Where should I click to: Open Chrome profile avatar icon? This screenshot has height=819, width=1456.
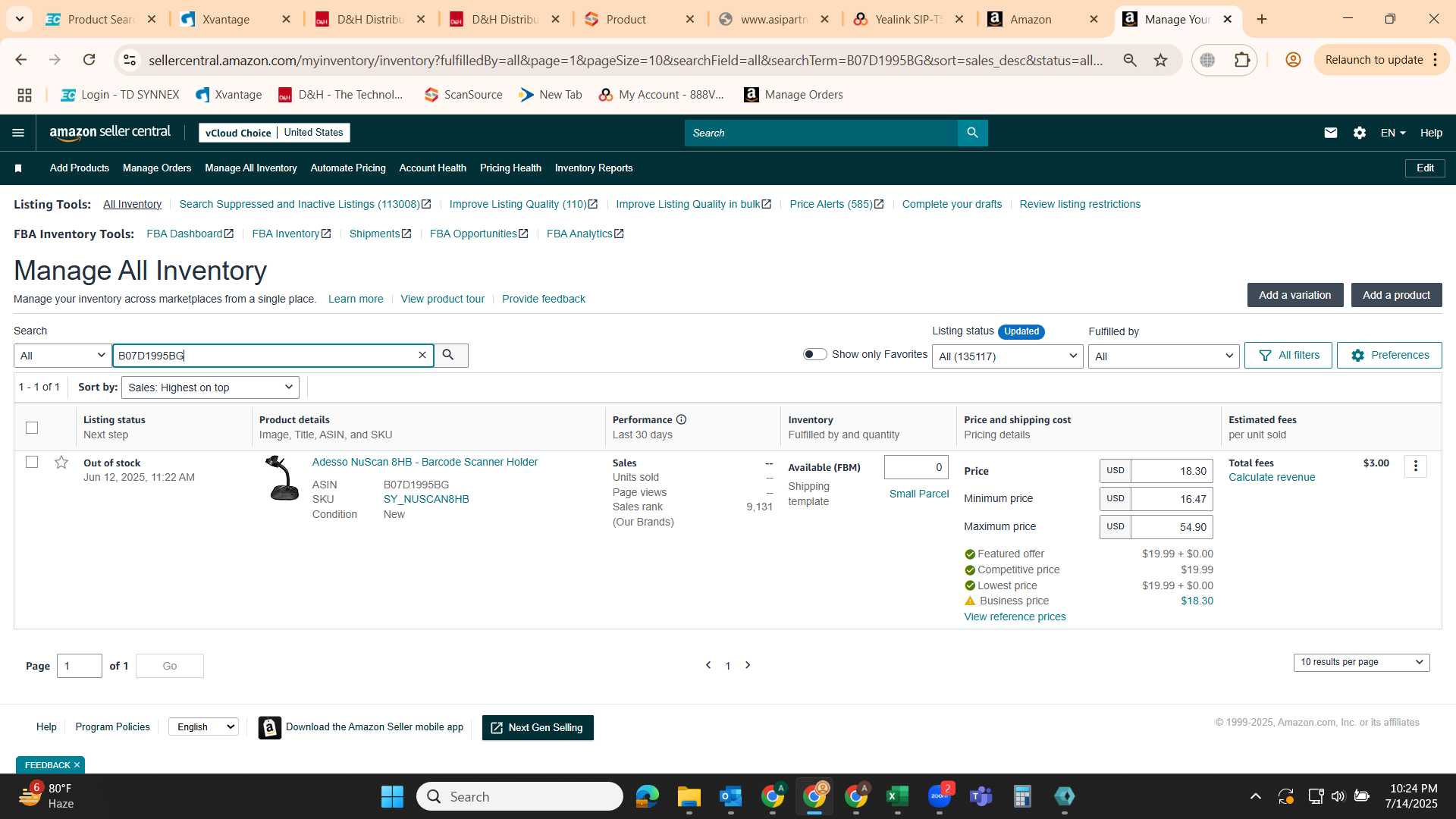(1293, 60)
